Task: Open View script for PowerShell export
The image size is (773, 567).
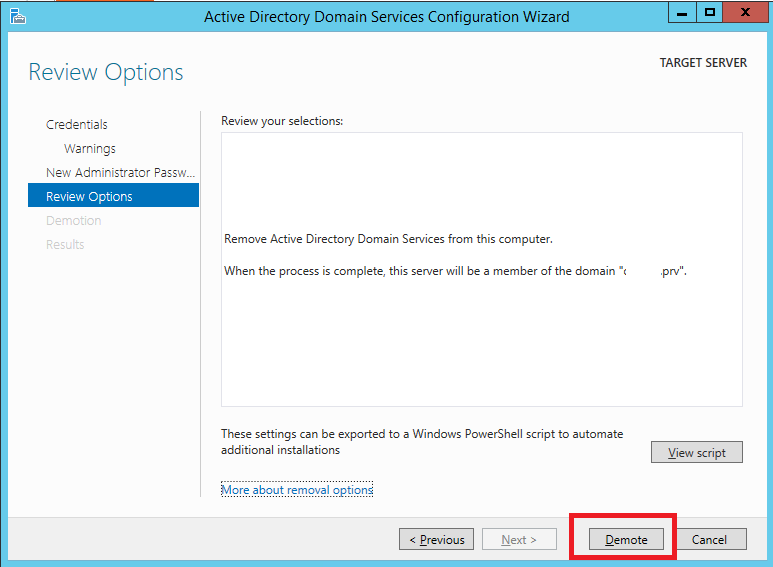Action: pyautogui.click(x=697, y=452)
